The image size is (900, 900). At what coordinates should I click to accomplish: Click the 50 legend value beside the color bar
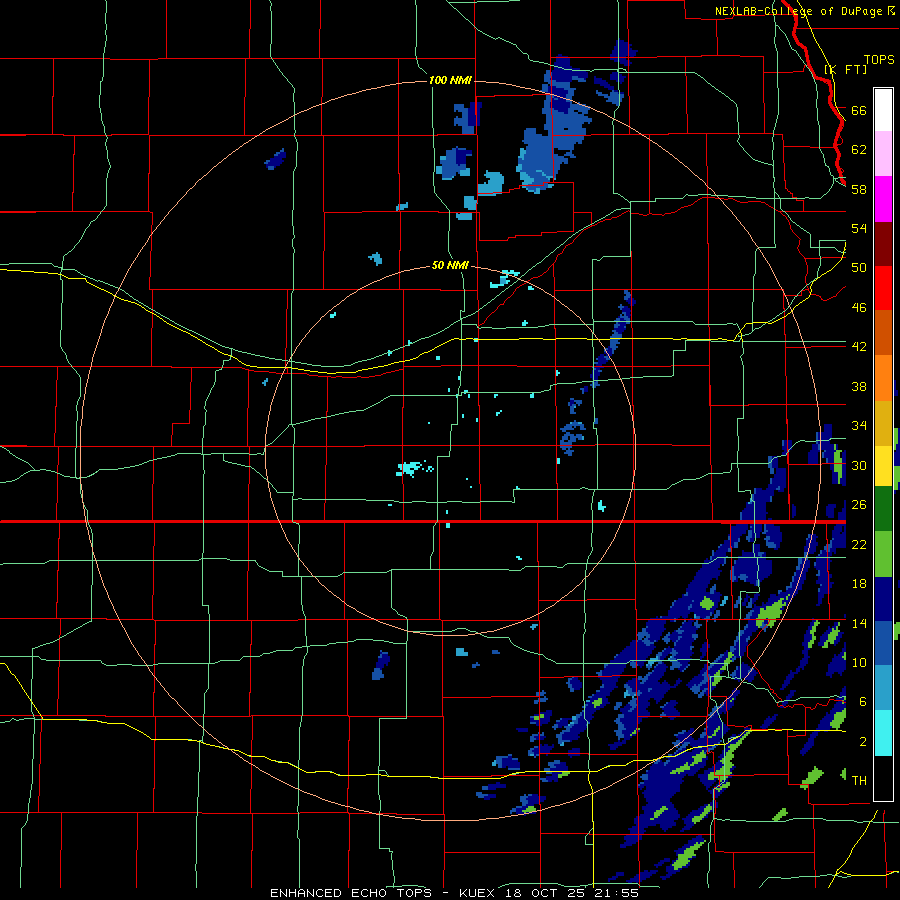[x=859, y=268]
